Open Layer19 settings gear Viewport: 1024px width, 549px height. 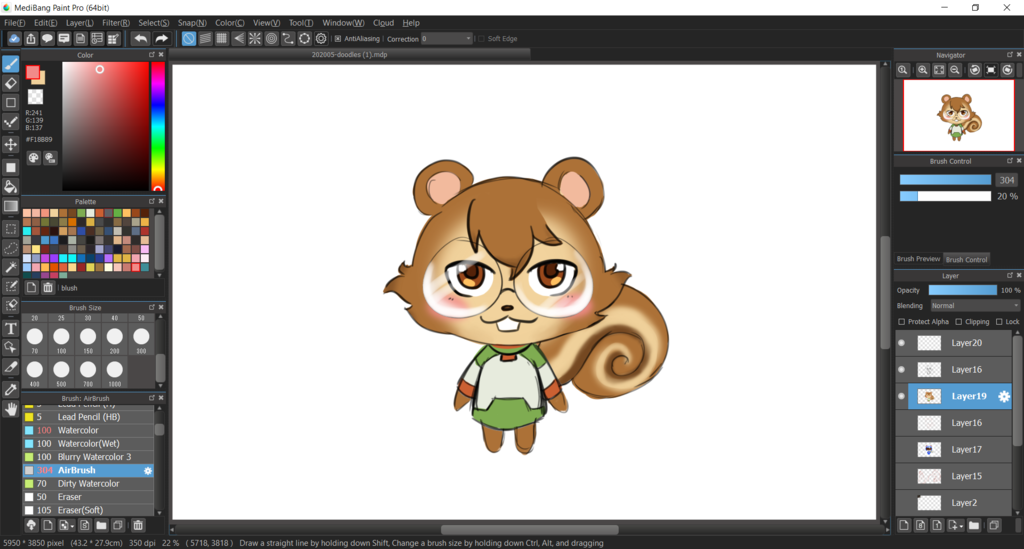[x=1004, y=396]
